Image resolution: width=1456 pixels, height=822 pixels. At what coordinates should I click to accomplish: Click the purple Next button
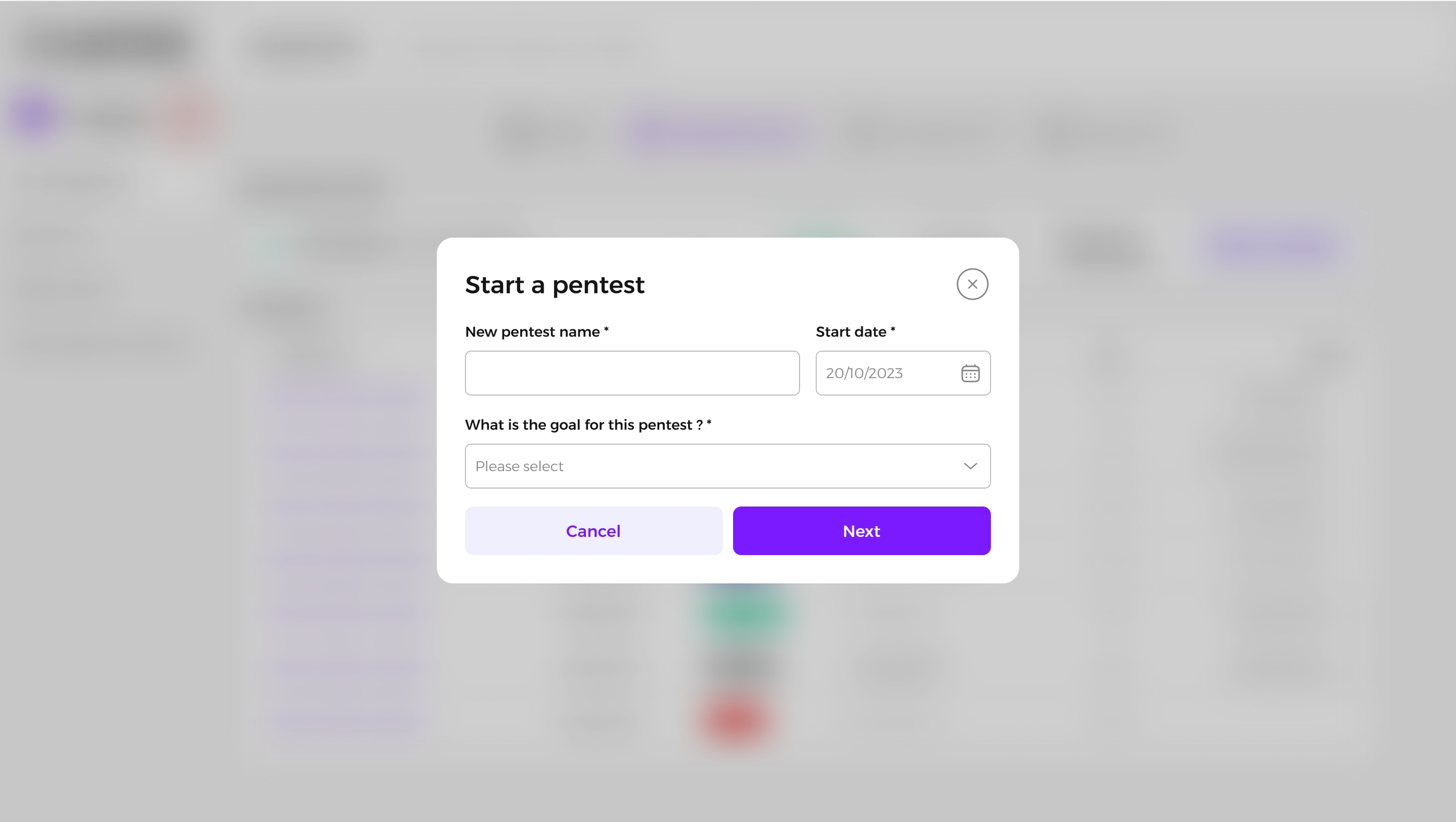pos(861,531)
